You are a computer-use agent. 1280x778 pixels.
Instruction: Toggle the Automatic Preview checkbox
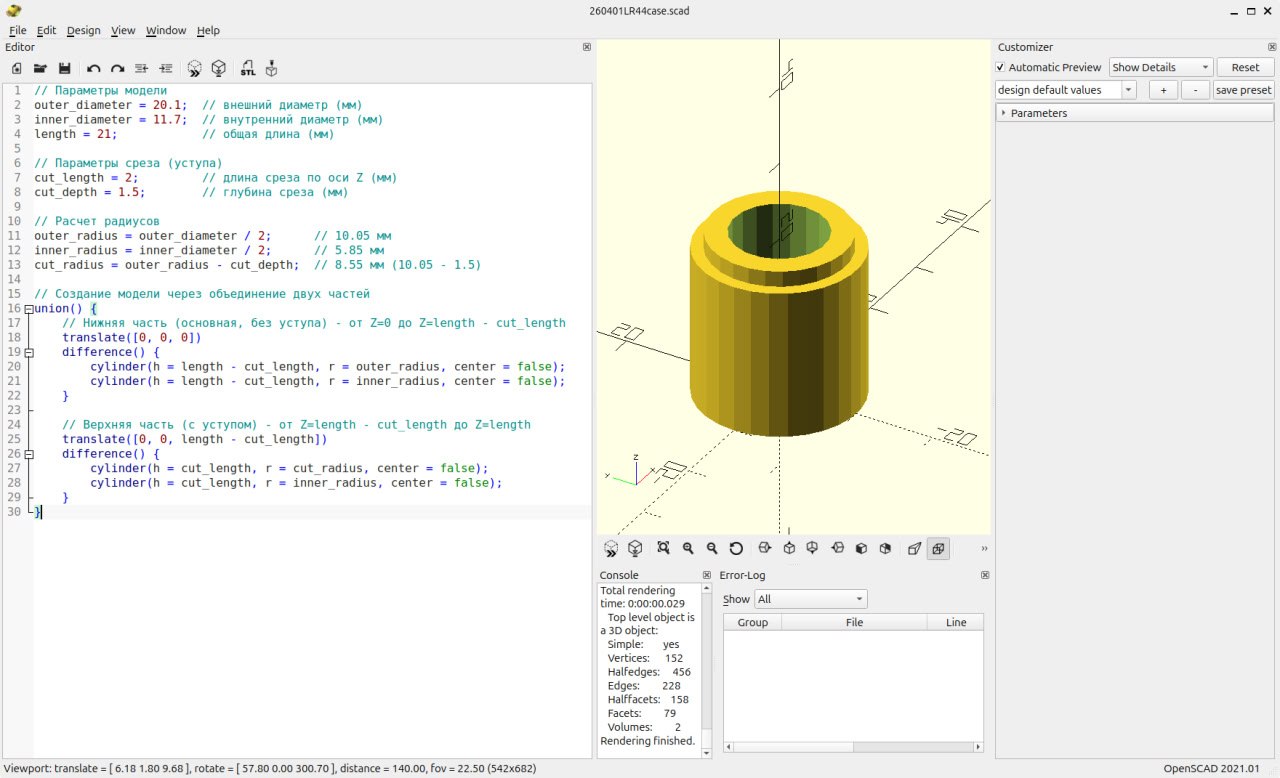tap(1001, 67)
